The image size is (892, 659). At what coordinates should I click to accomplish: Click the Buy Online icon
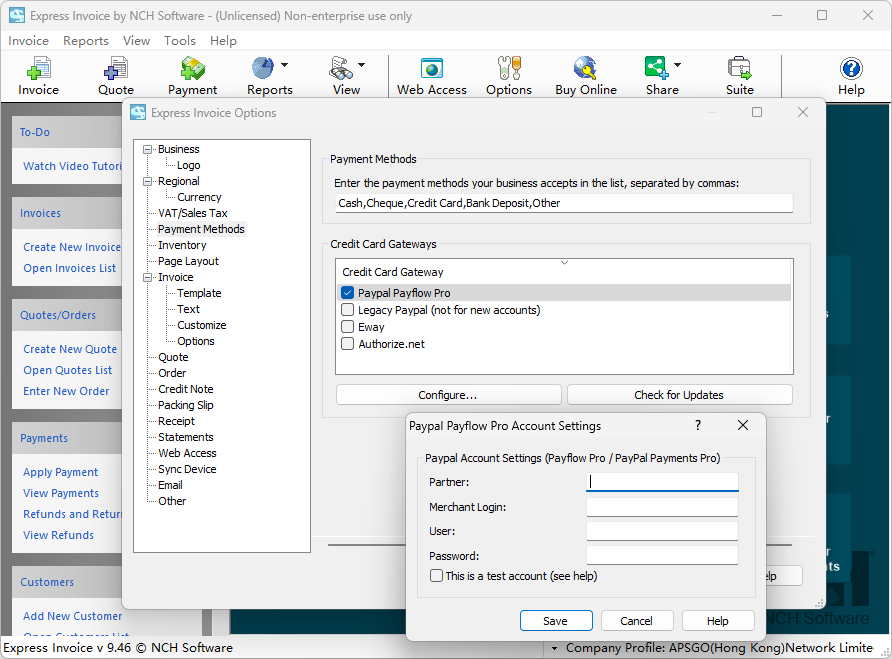click(x=585, y=68)
